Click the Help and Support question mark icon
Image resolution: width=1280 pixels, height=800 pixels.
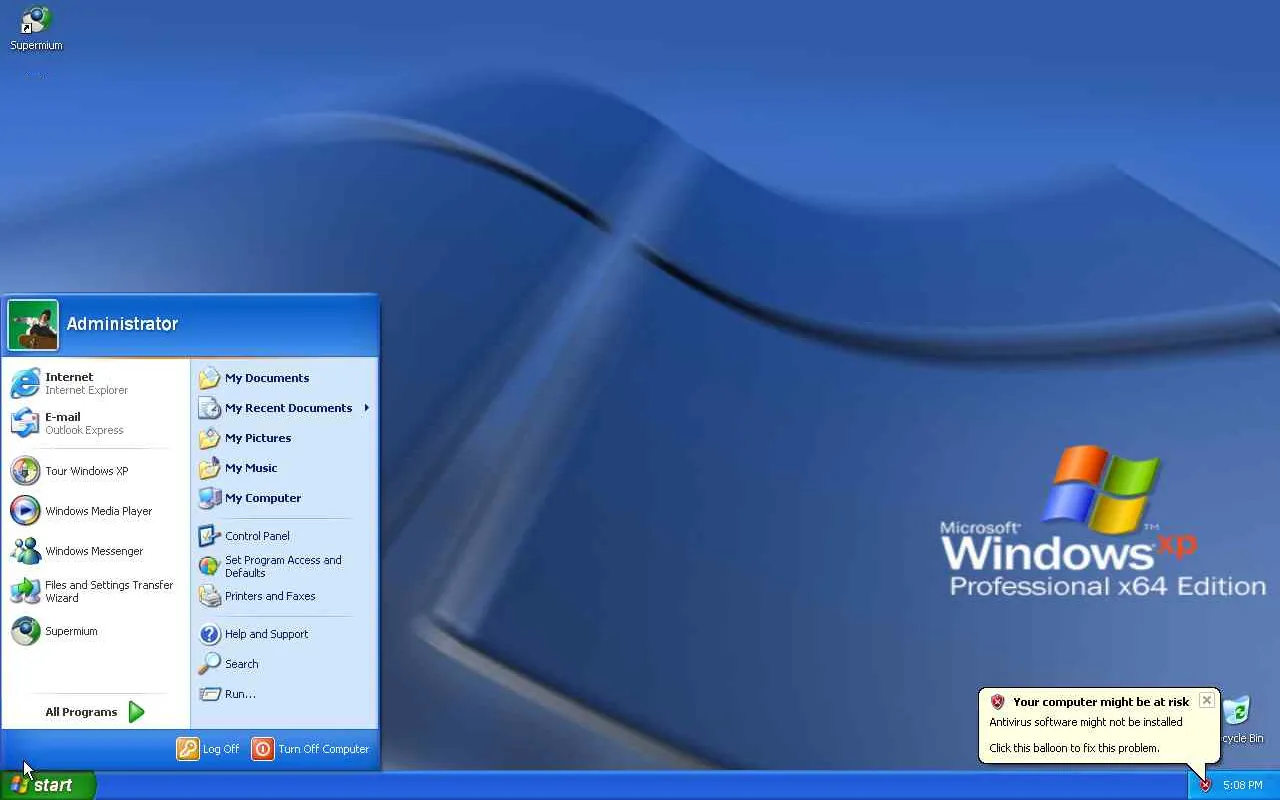(209, 634)
